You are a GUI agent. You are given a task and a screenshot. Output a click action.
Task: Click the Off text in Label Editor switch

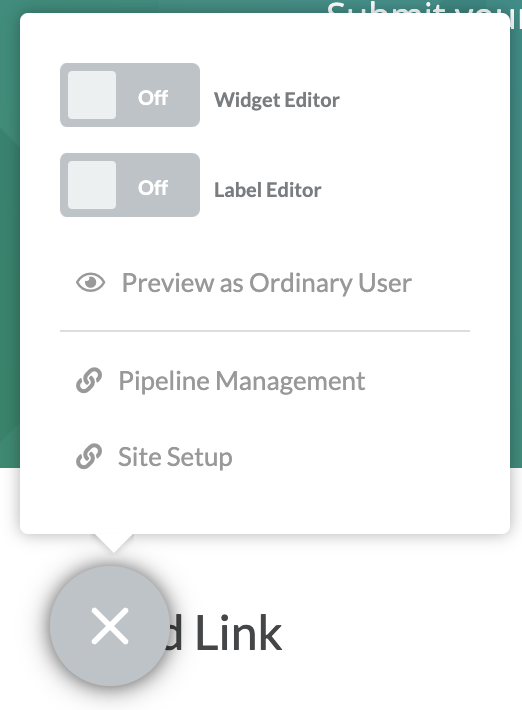[153, 187]
